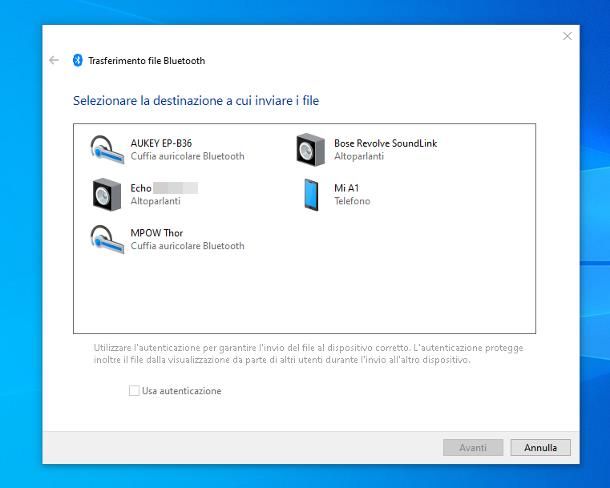Click Cuffia auricolare Bluetooth under AUKEY EP-B36
Viewport: 610px width, 488px height.
tap(188, 156)
